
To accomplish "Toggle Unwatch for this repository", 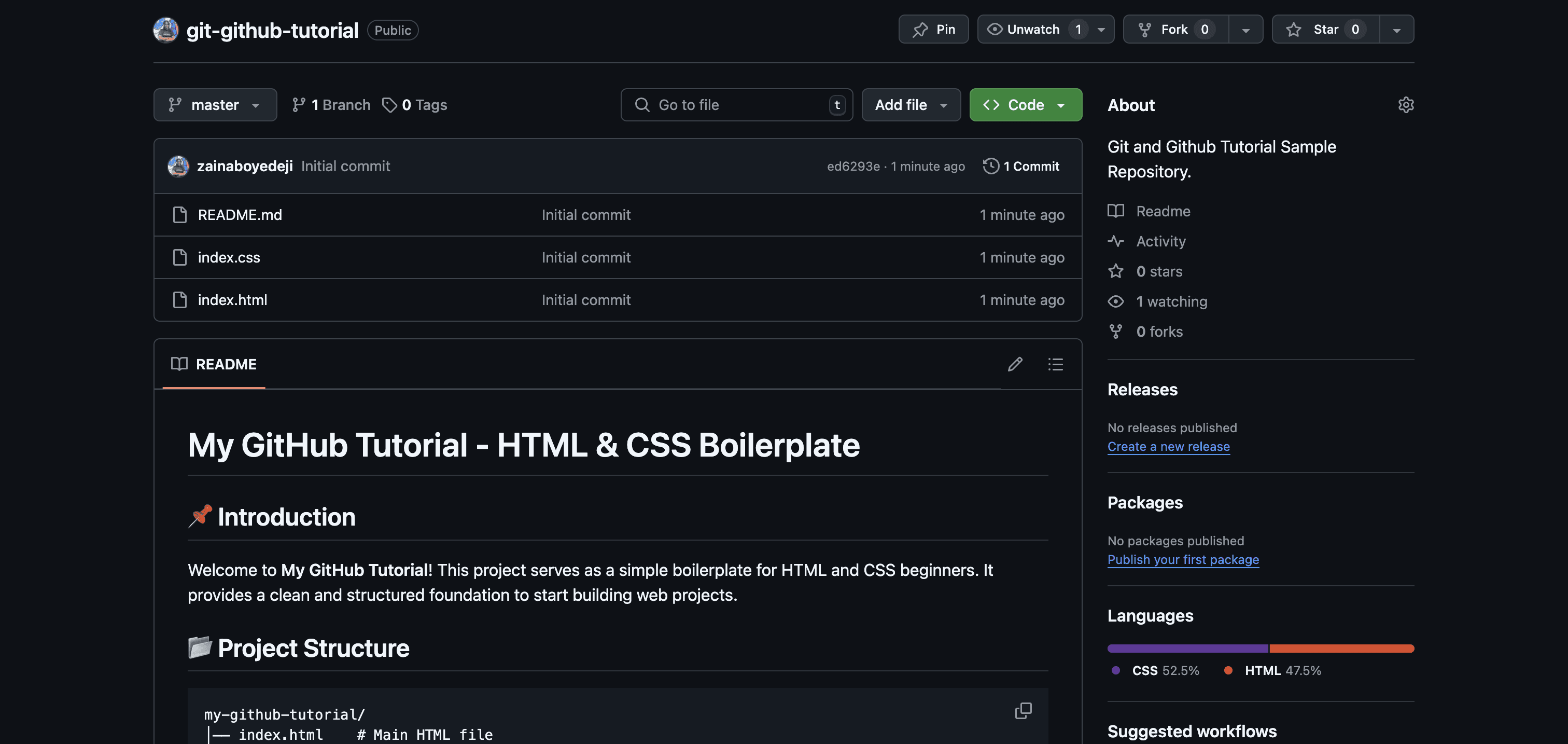I will (x=1033, y=29).
